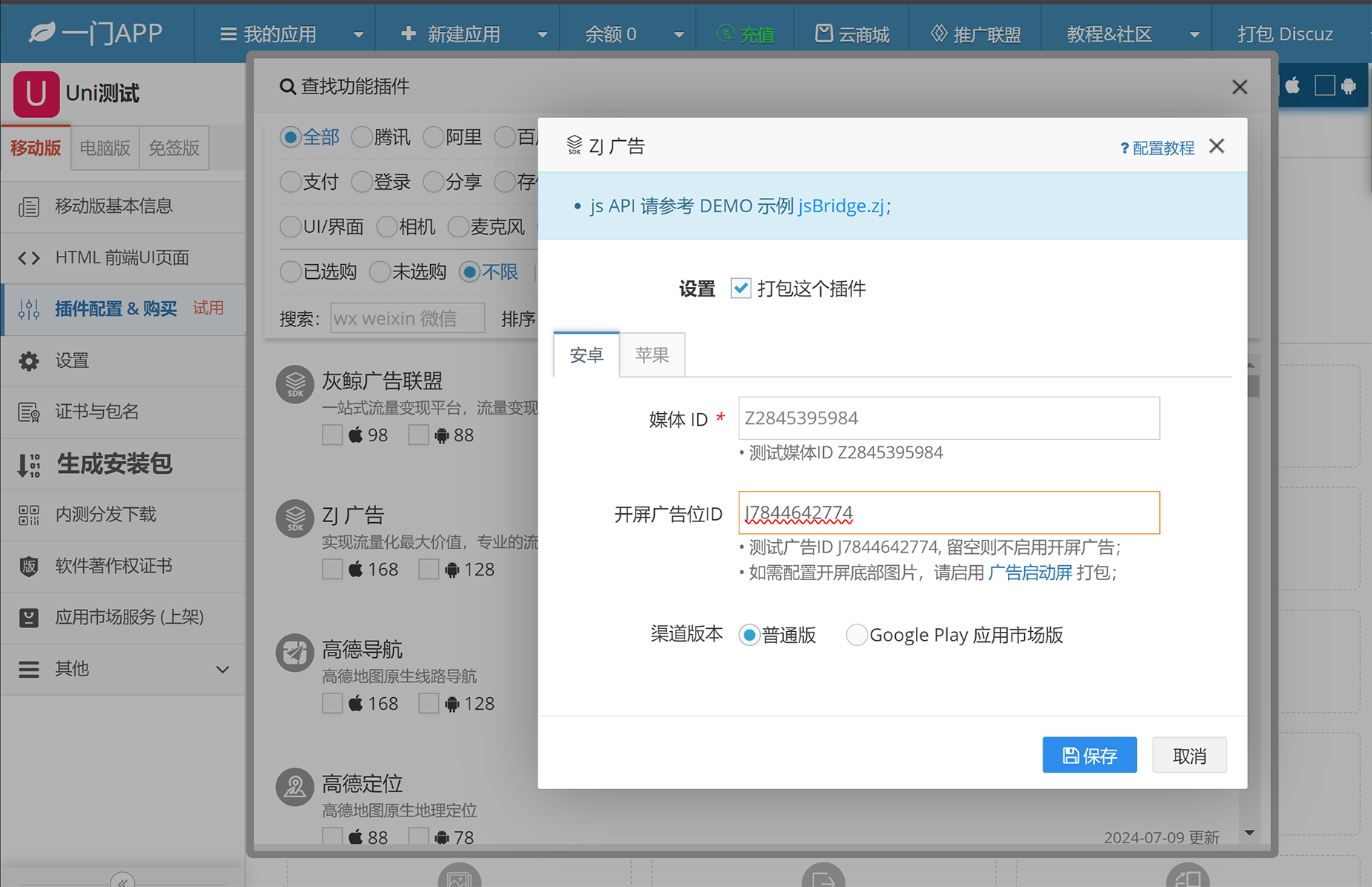Click the 取消 button

tap(1190, 755)
